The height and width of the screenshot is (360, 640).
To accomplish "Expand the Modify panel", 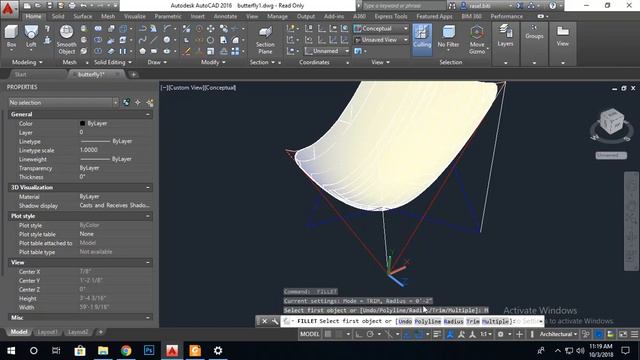I will coord(213,62).
